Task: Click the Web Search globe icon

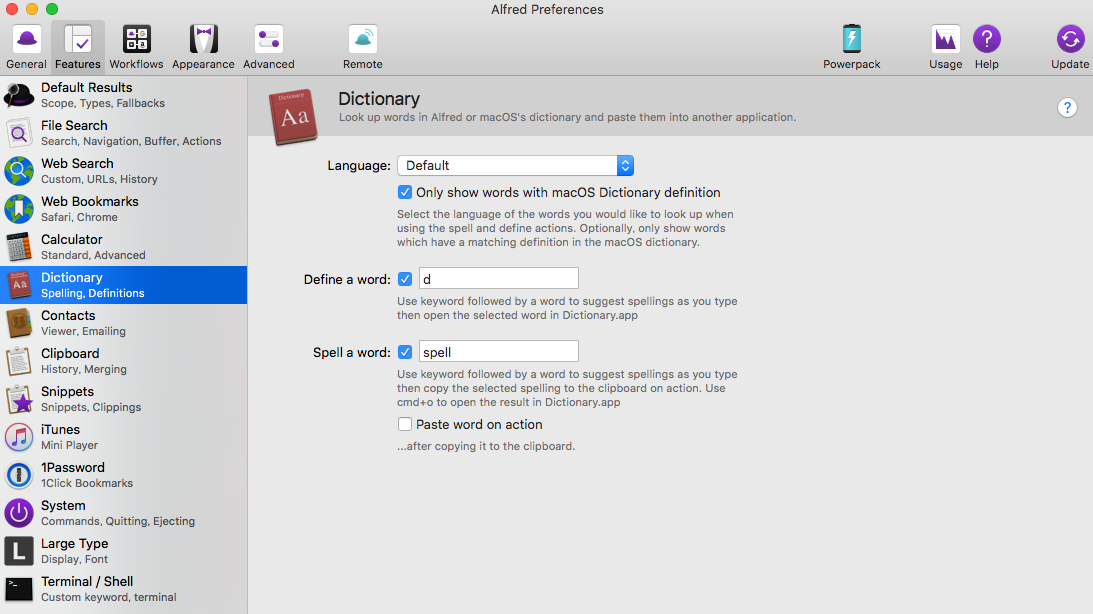Action: [x=19, y=171]
